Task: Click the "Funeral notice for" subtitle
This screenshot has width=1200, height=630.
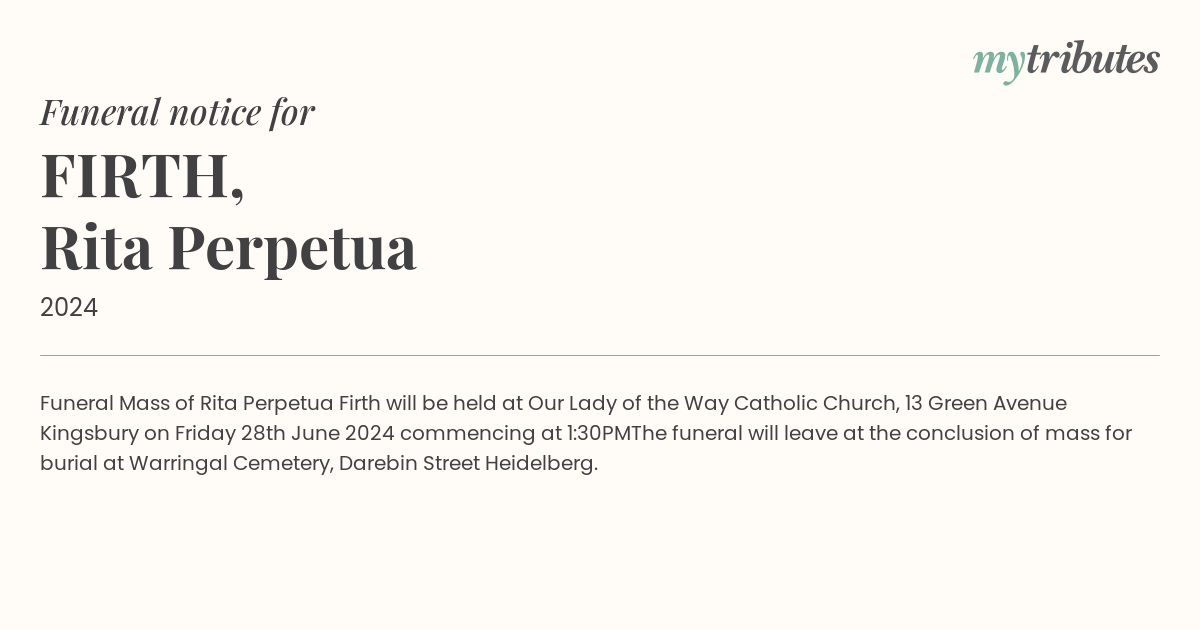Action: click(x=177, y=112)
